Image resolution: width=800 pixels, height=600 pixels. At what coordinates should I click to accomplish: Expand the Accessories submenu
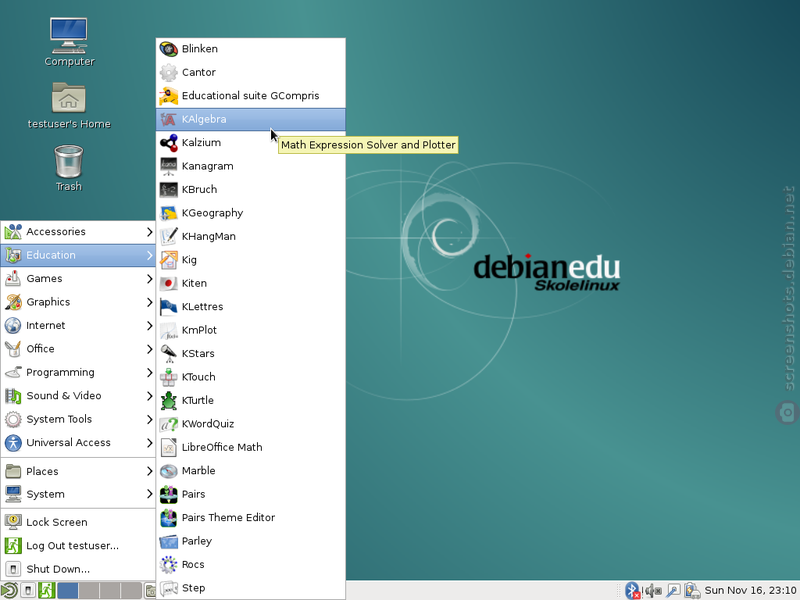point(78,232)
